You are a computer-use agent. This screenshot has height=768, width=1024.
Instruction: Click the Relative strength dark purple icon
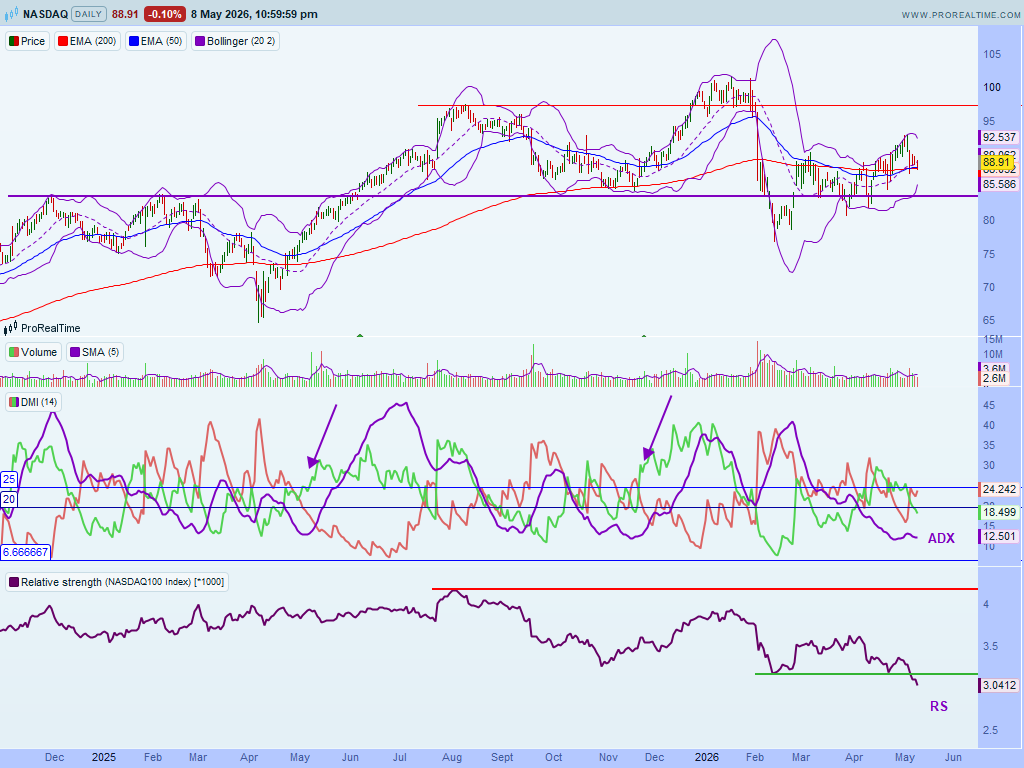[x=13, y=582]
